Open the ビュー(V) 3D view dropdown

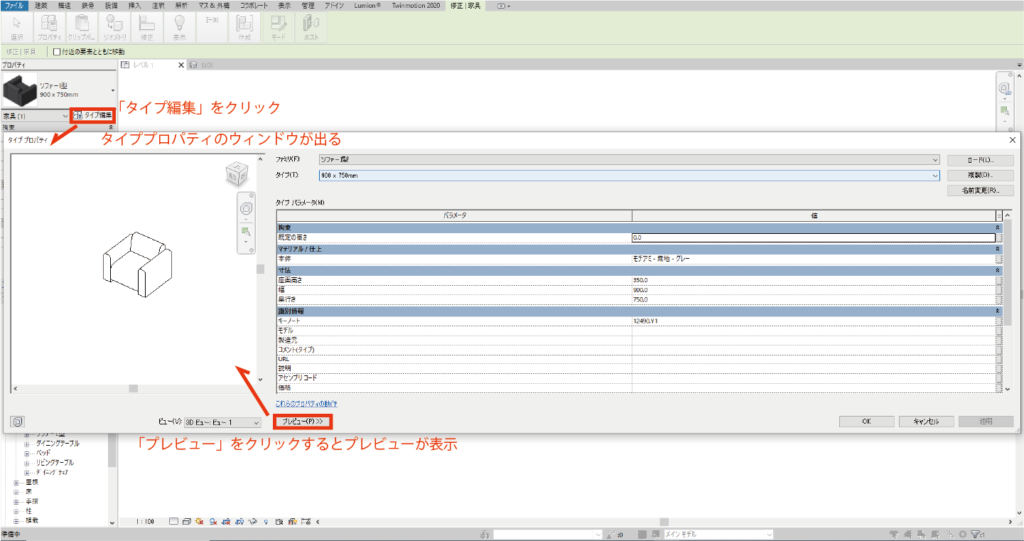point(222,423)
